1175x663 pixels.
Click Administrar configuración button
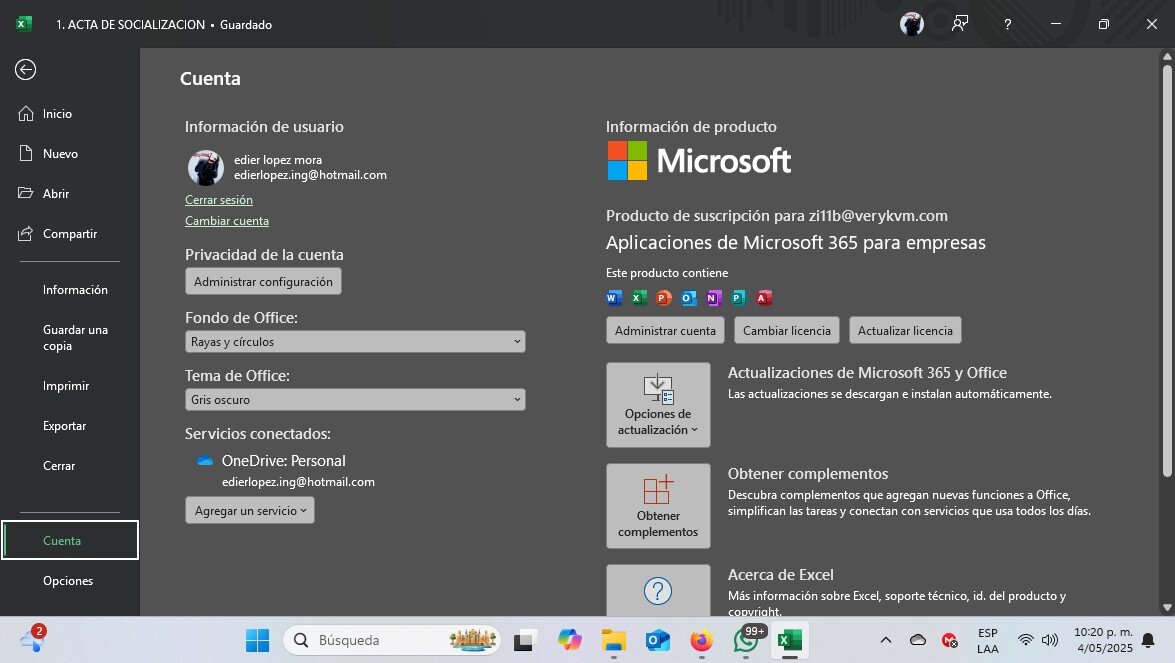[263, 282]
